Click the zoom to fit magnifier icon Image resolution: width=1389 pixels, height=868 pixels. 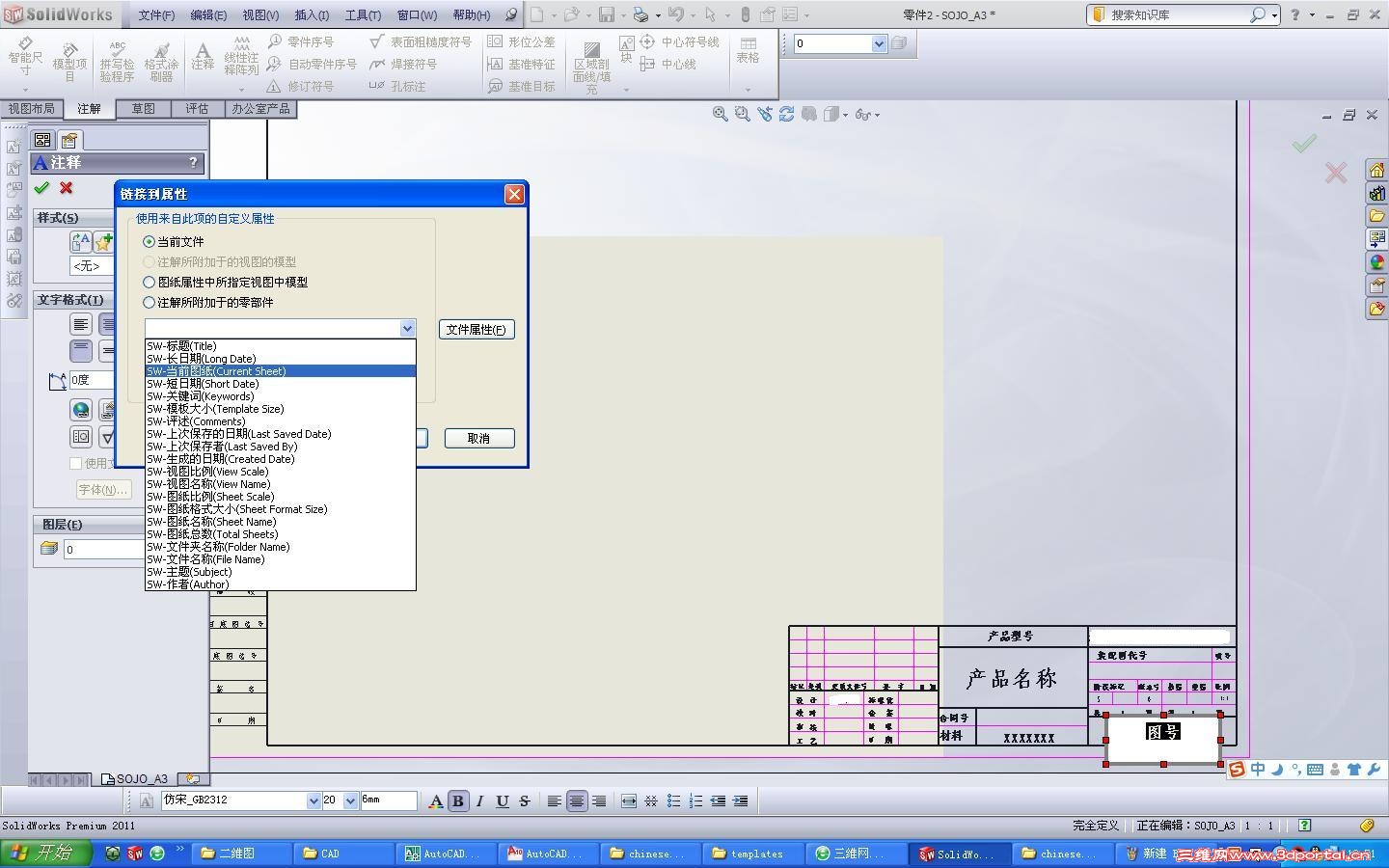click(720, 114)
